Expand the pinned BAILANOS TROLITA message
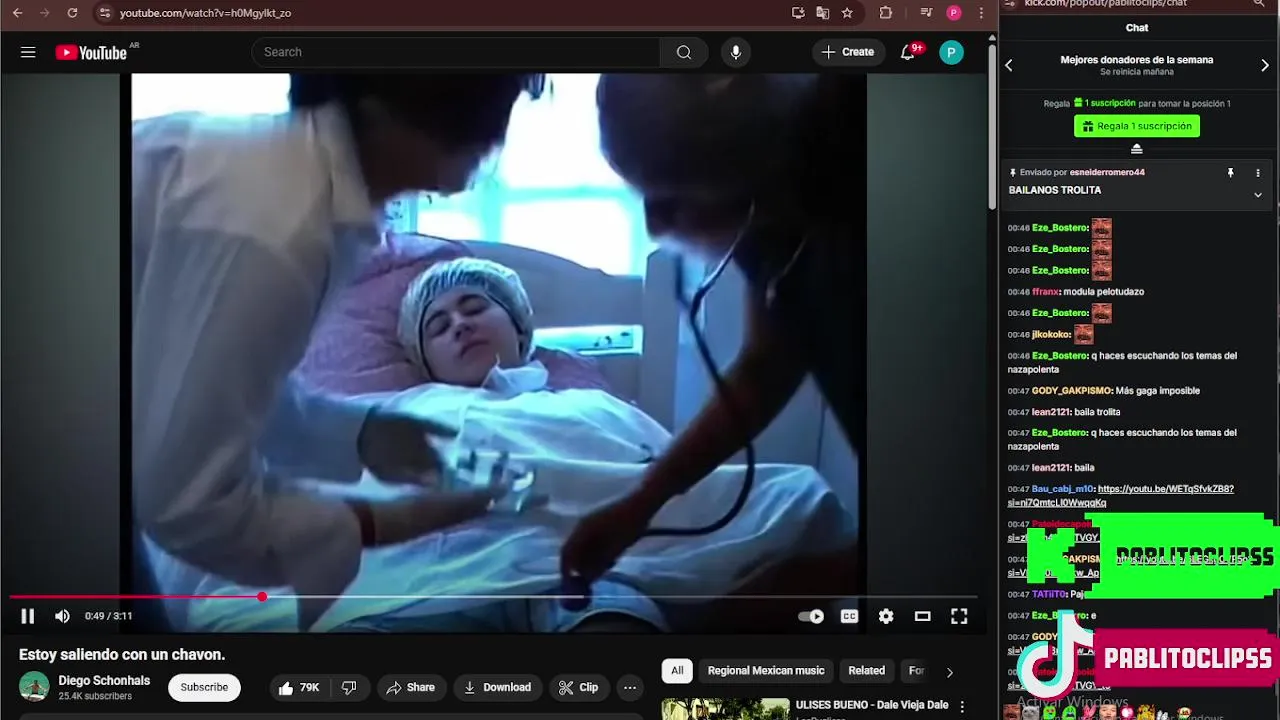This screenshot has height=720, width=1280. click(1258, 195)
